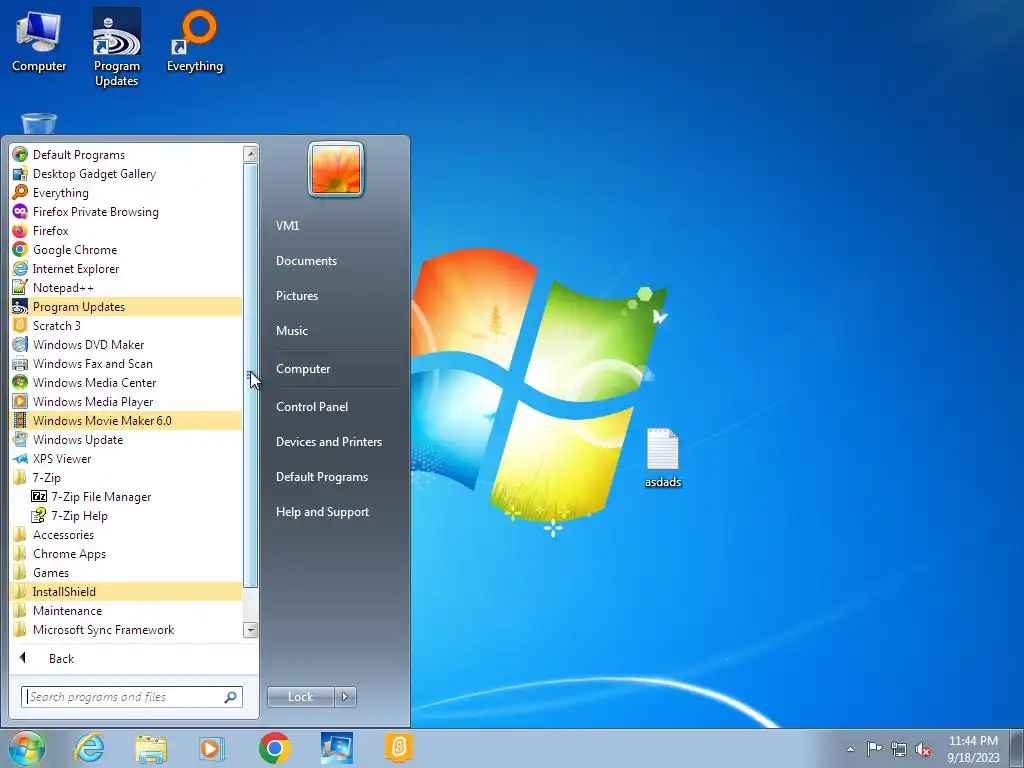Open Pictures from the right pane
Viewport: 1024px width, 768px height.
pyautogui.click(x=336, y=295)
